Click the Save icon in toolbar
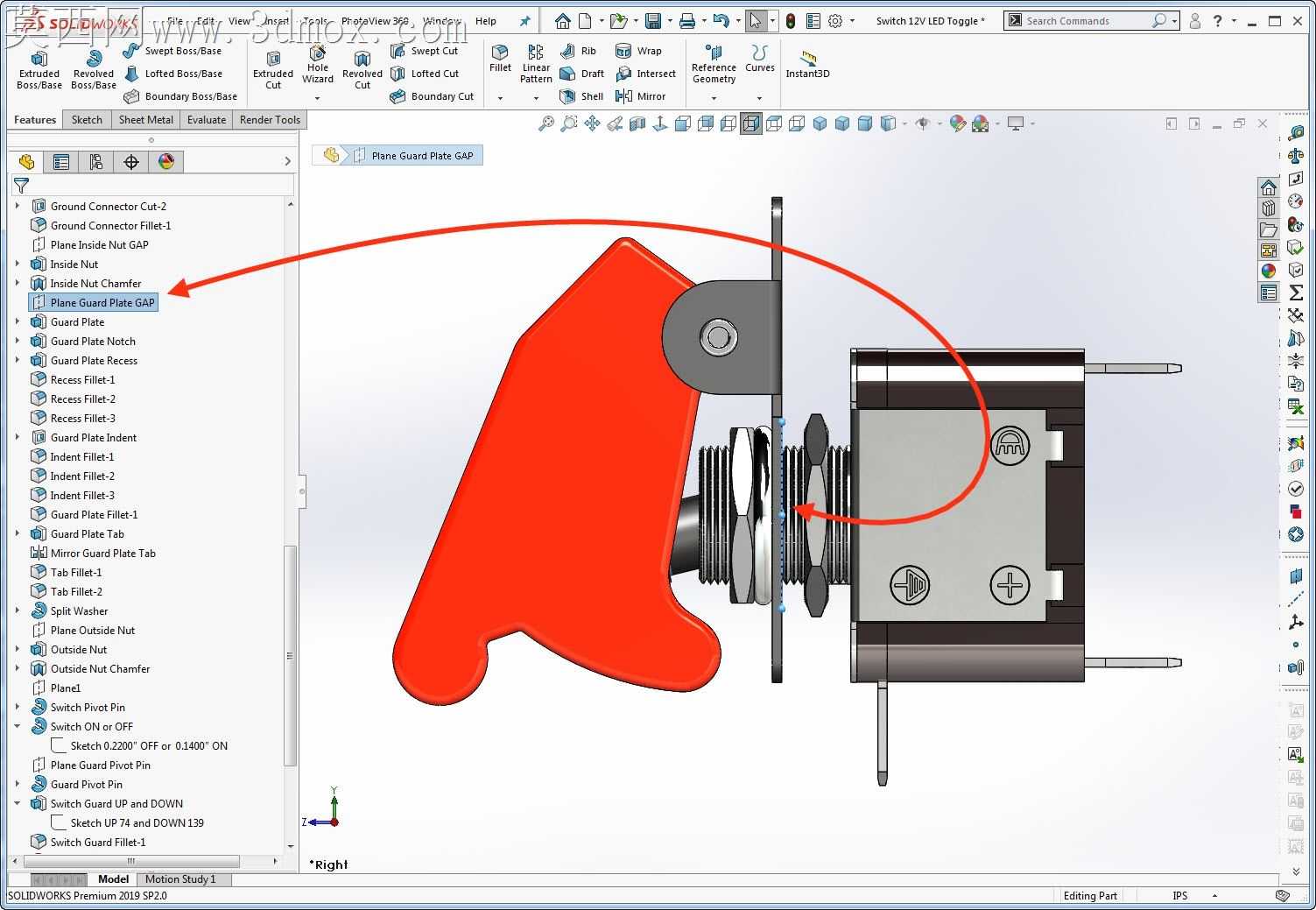Image resolution: width=1316 pixels, height=910 pixels. [x=653, y=21]
